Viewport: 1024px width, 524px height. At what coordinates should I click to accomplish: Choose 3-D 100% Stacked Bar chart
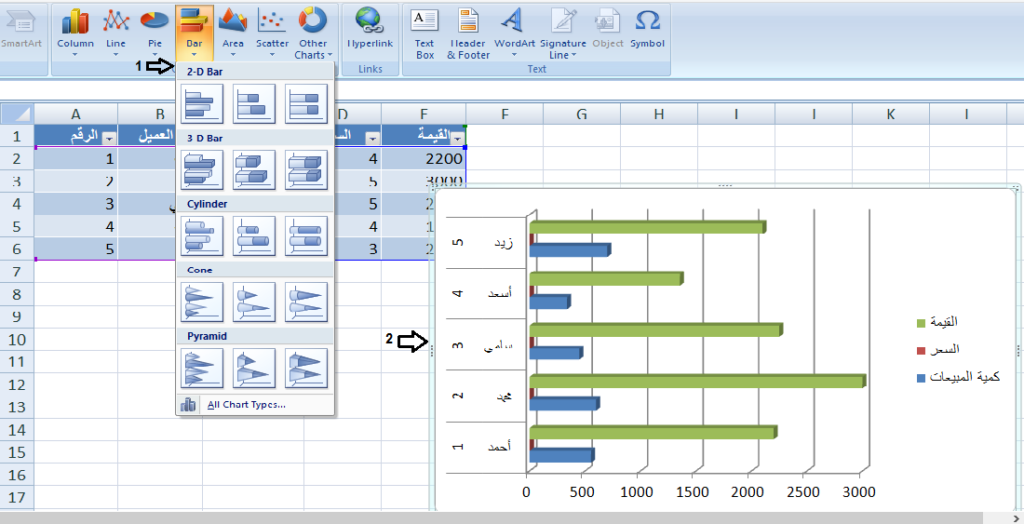click(306, 170)
